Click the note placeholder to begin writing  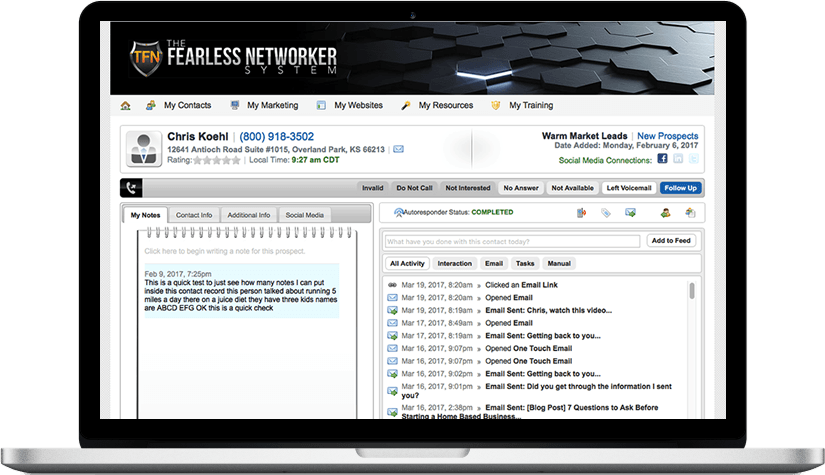tap(225, 251)
